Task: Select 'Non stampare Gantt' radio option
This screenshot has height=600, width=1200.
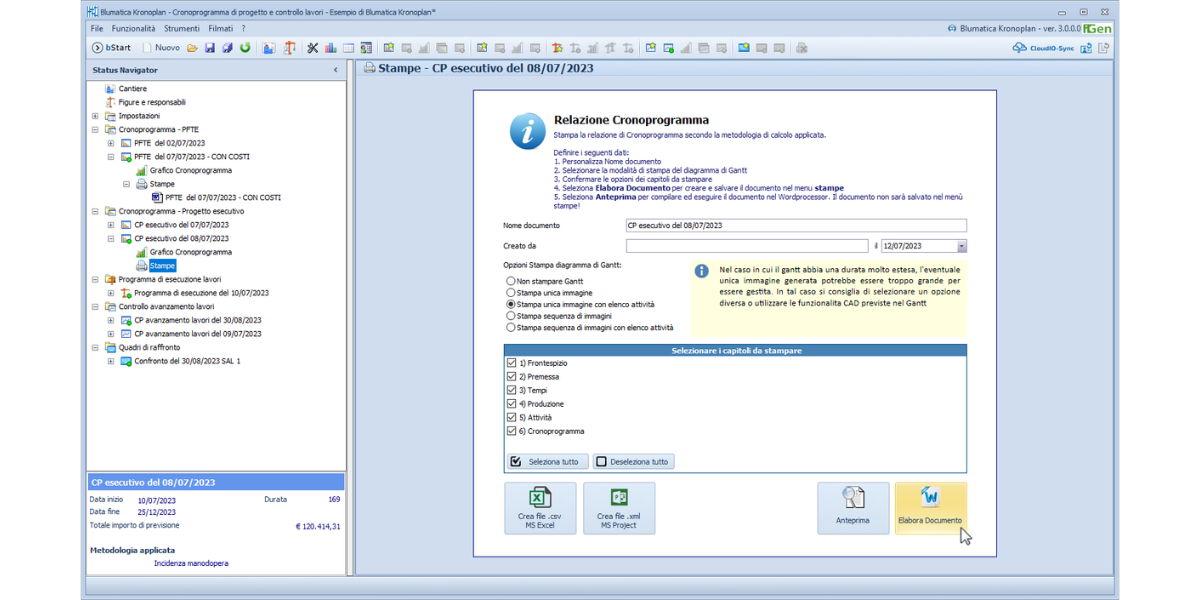Action: tap(511, 282)
